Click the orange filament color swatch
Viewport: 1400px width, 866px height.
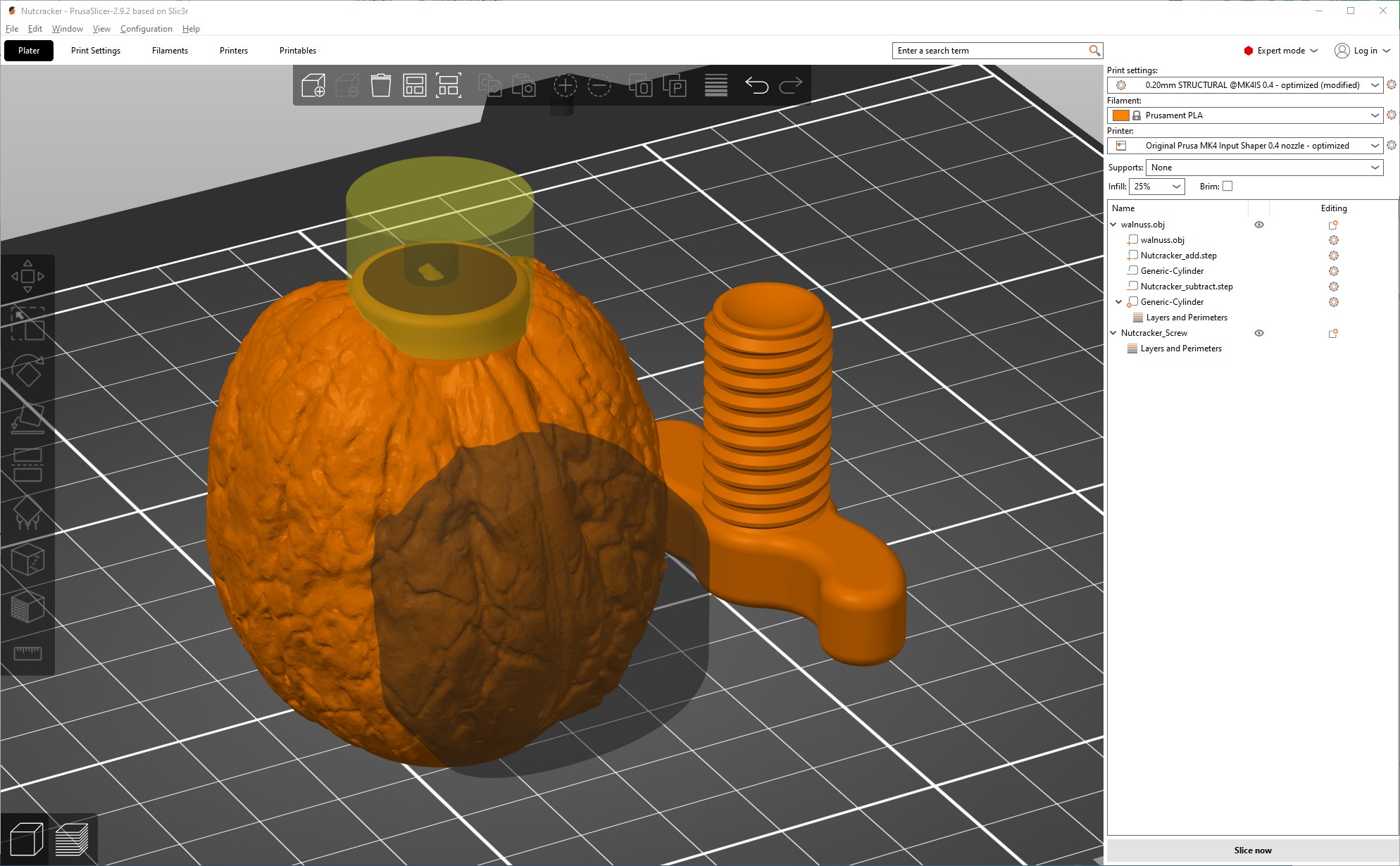[1121, 115]
